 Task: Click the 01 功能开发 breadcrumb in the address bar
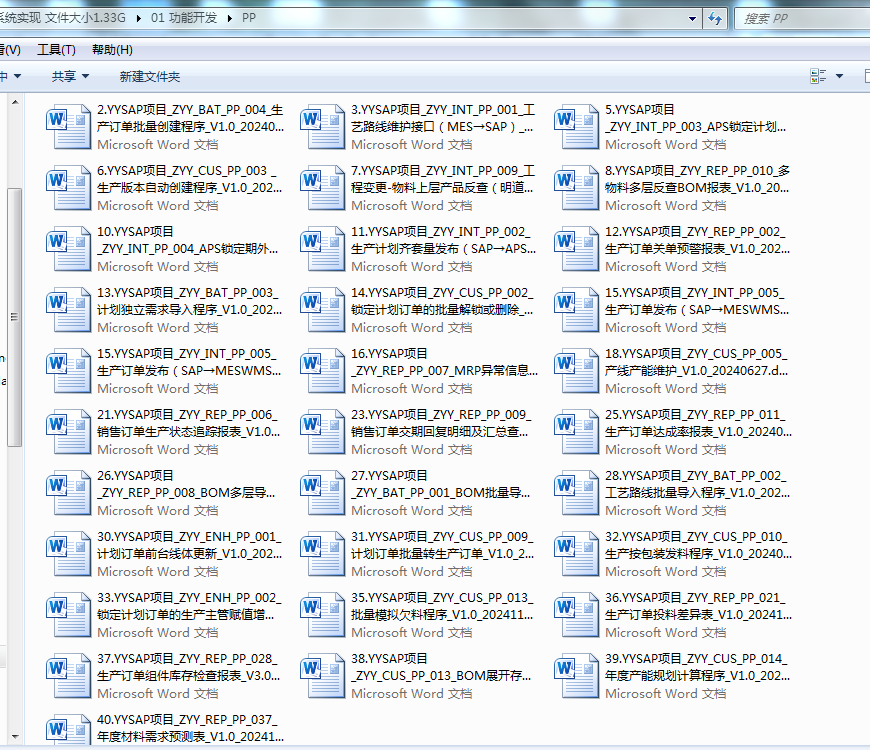[x=183, y=19]
